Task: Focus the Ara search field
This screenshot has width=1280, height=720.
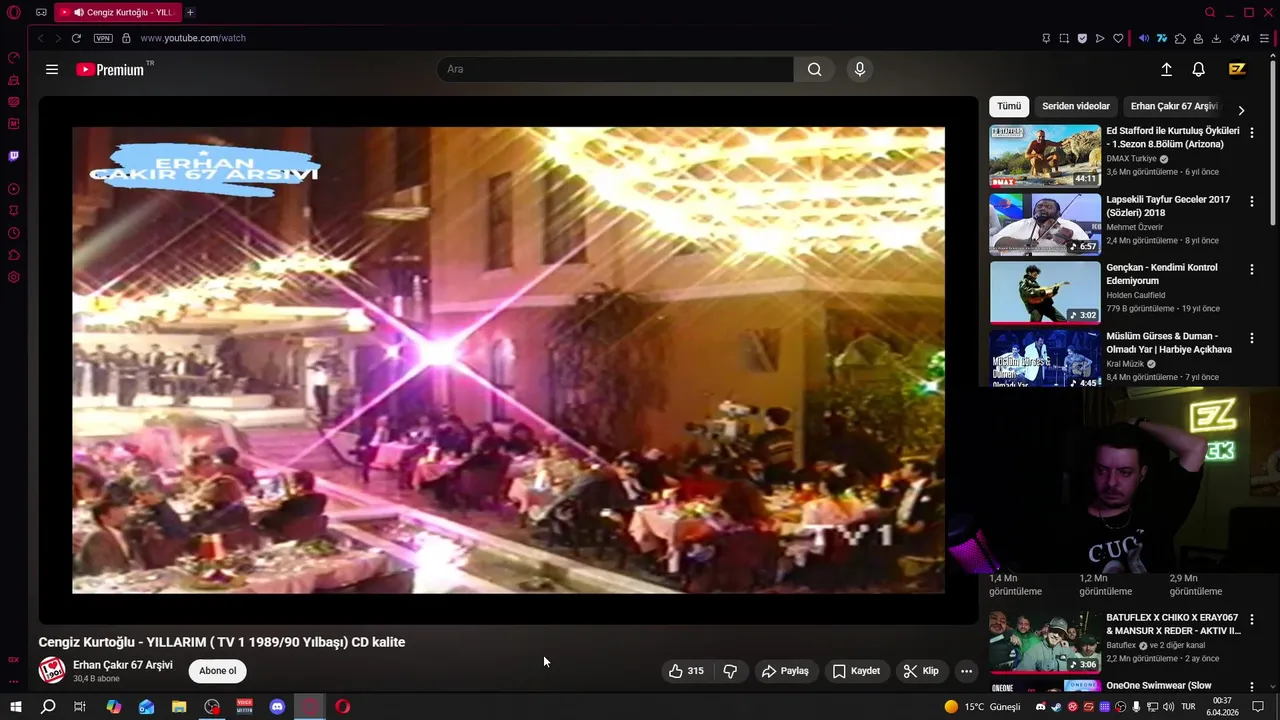Action: point(615,69)
